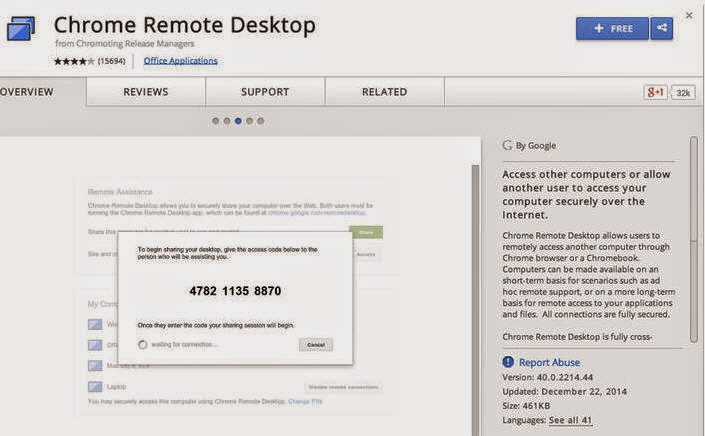Click the third computer icon in My Computers
The image size is (705, 436).
[x=95, y=366]
